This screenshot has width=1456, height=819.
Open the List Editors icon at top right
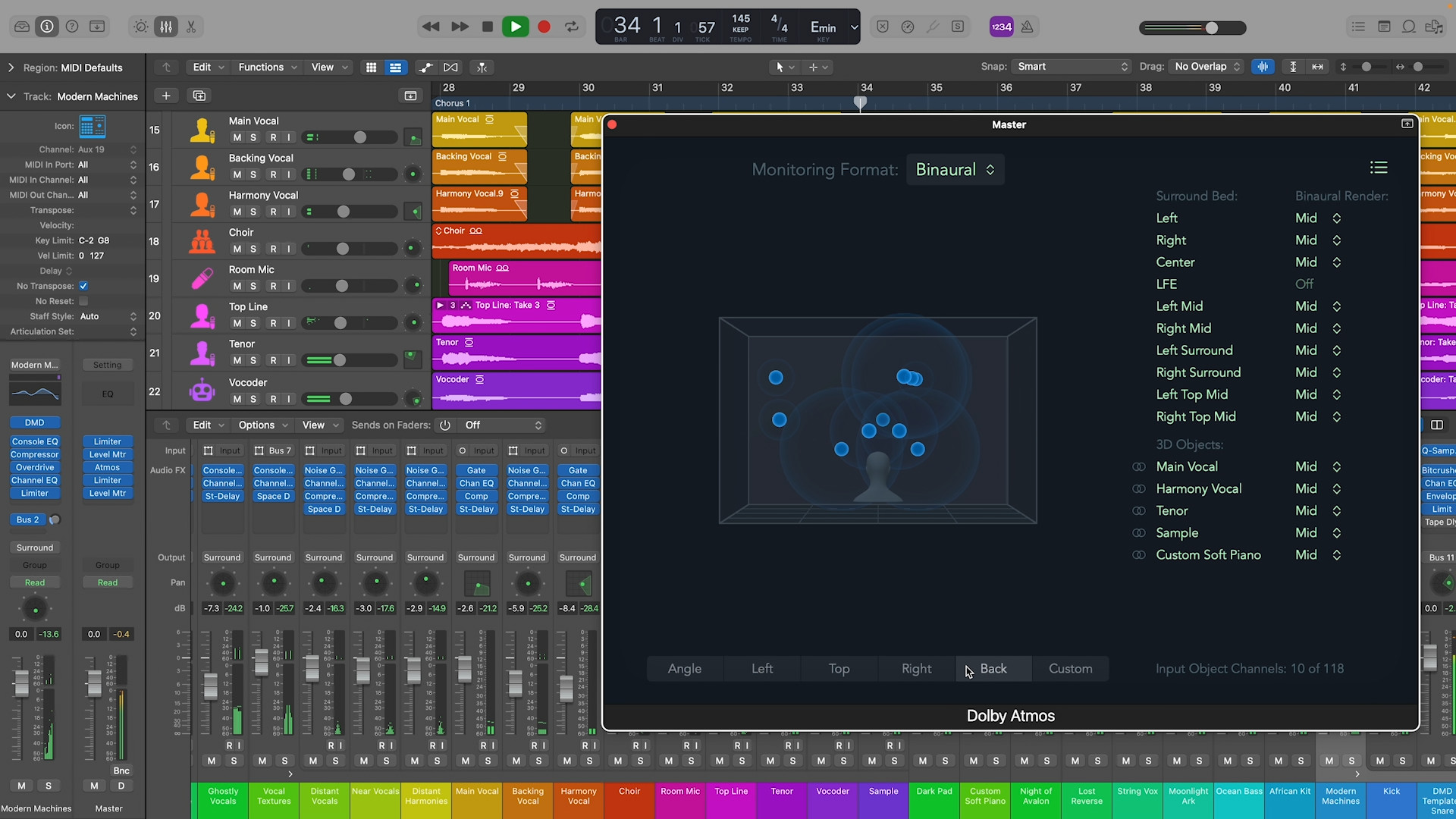coord(1358,26)
